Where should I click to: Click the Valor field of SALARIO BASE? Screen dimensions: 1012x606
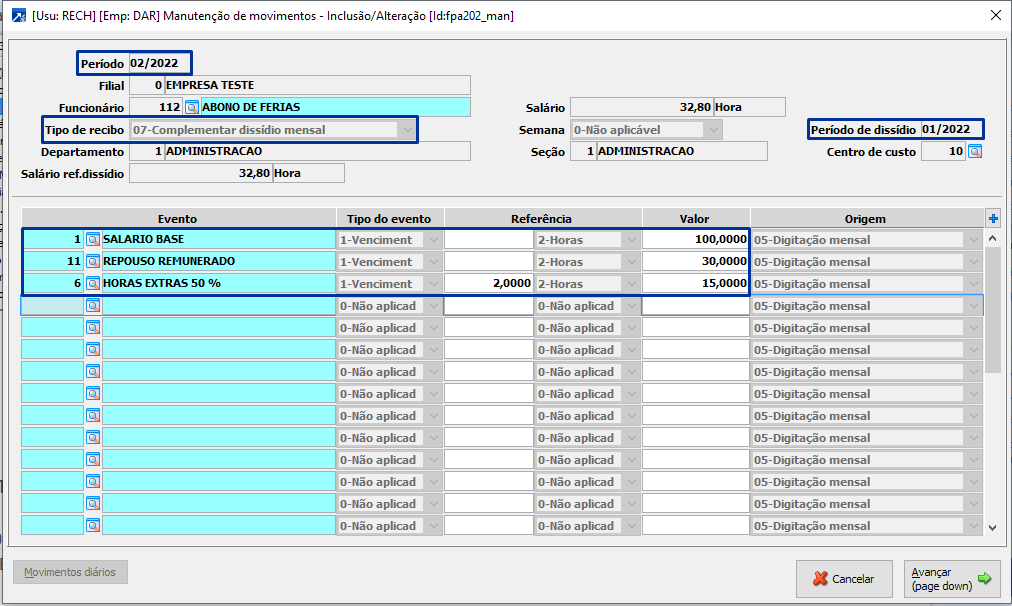point(695,240)
